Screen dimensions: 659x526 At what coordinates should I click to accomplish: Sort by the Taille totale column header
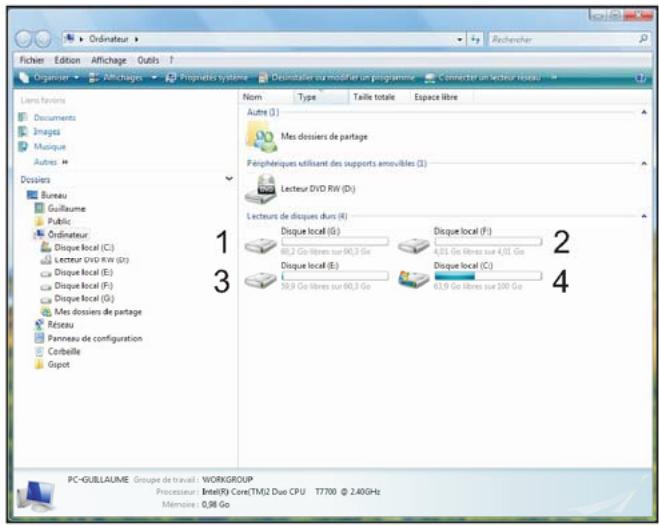[x=379, y=97]
